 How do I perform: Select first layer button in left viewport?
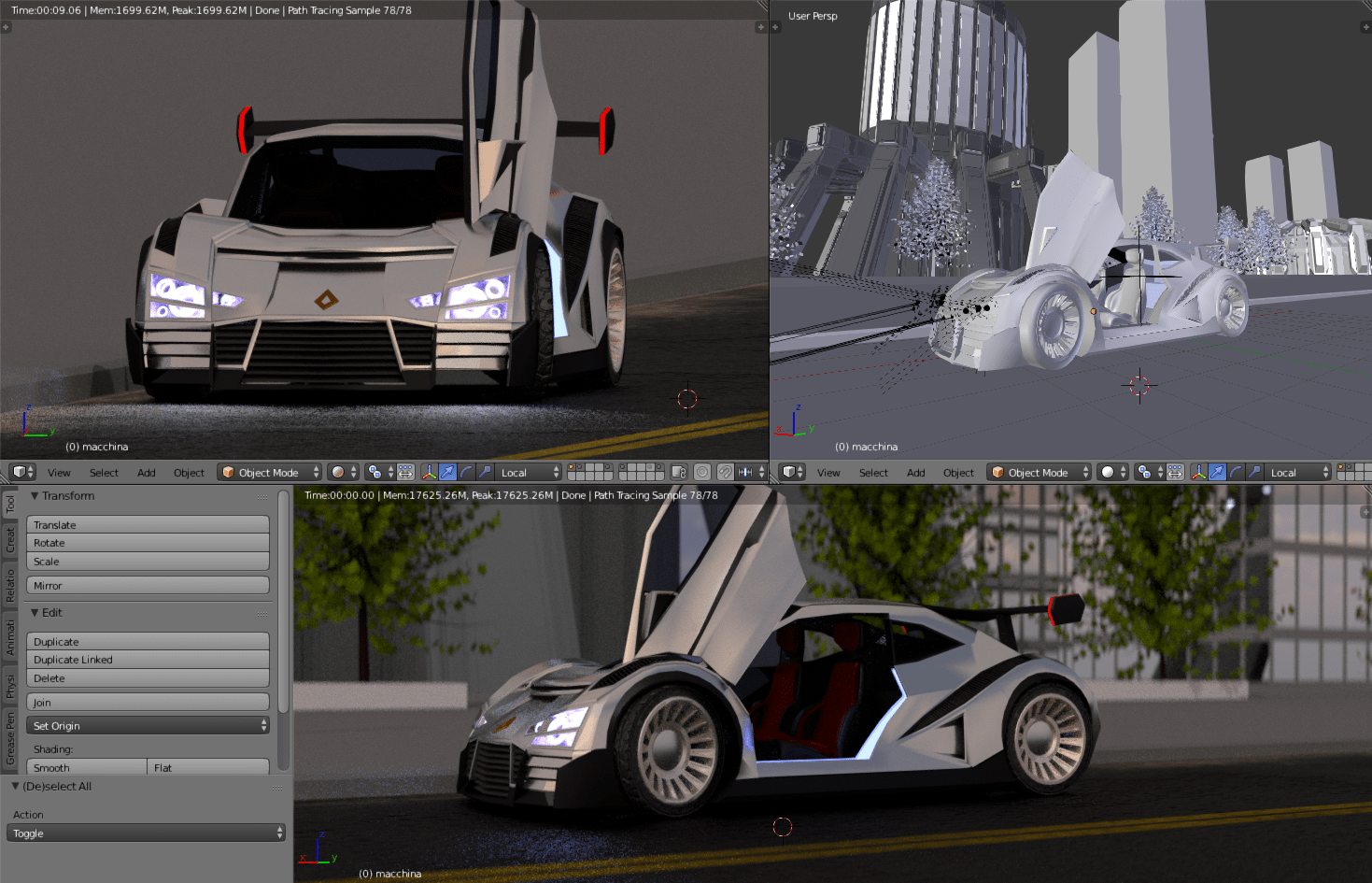(572, 466)
